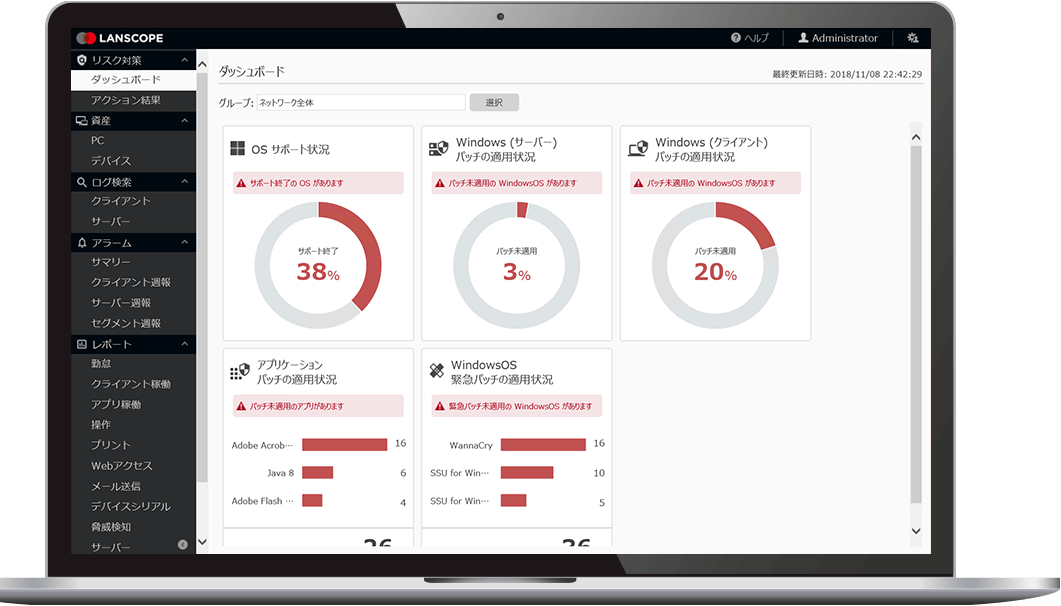This screenshot has height=606, width=1061.
Task: Focus the グループ input field
Action: 361,102
